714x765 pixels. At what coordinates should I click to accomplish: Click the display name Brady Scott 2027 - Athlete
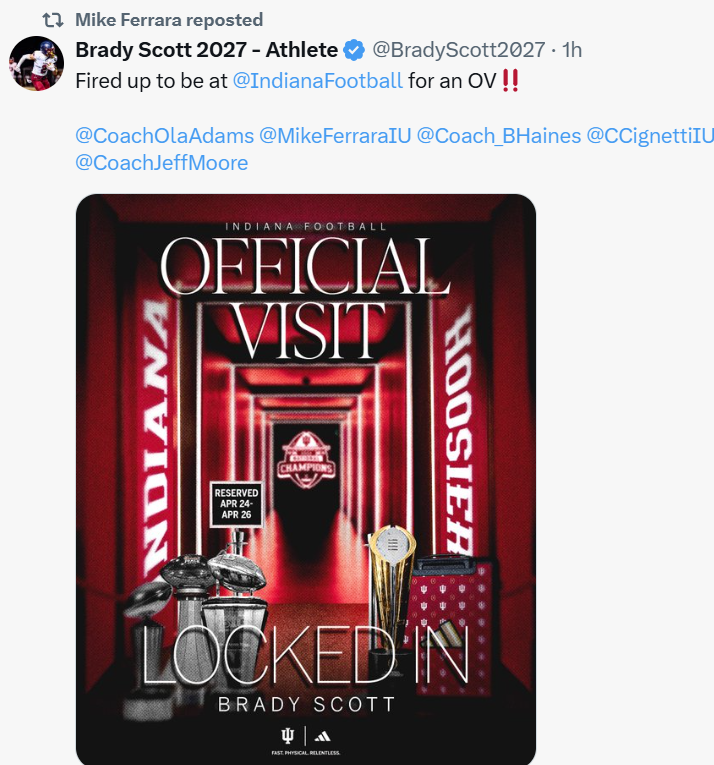(206, 50)
